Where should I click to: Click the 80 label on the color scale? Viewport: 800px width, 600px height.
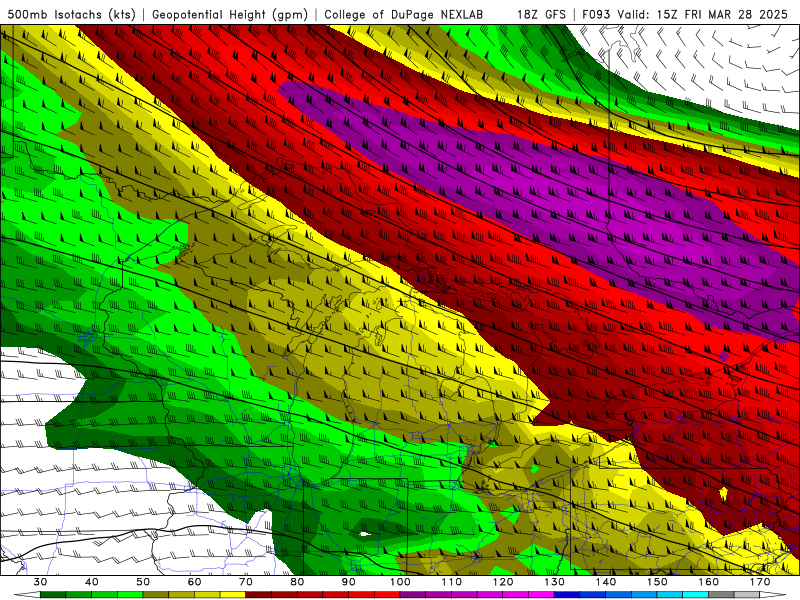297,582
